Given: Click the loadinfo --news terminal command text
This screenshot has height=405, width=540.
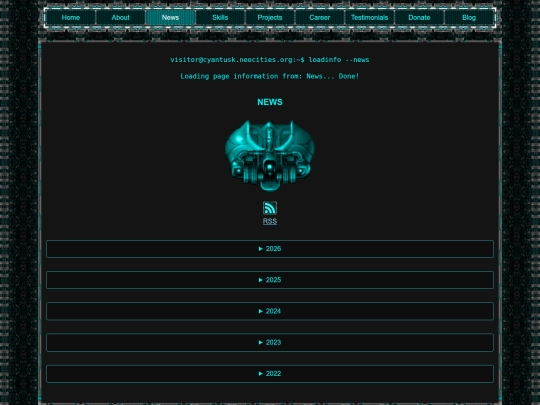Looking at the screenshot, I should point(339,60).
